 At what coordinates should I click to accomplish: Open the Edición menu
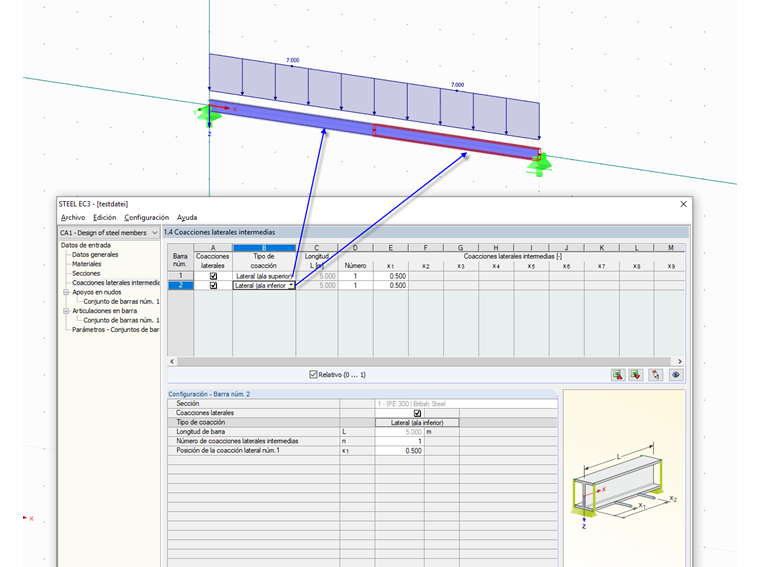click(x=105, y=218)
